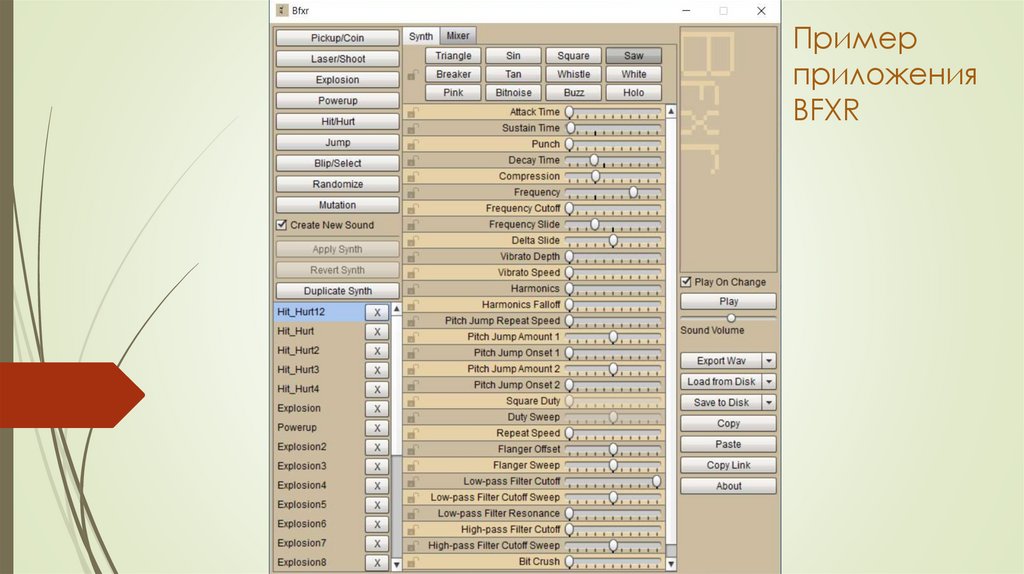This screenshot has height=574, width=1024.
Task: Click the Duplicate Synth button
Action: click(338, 291)
